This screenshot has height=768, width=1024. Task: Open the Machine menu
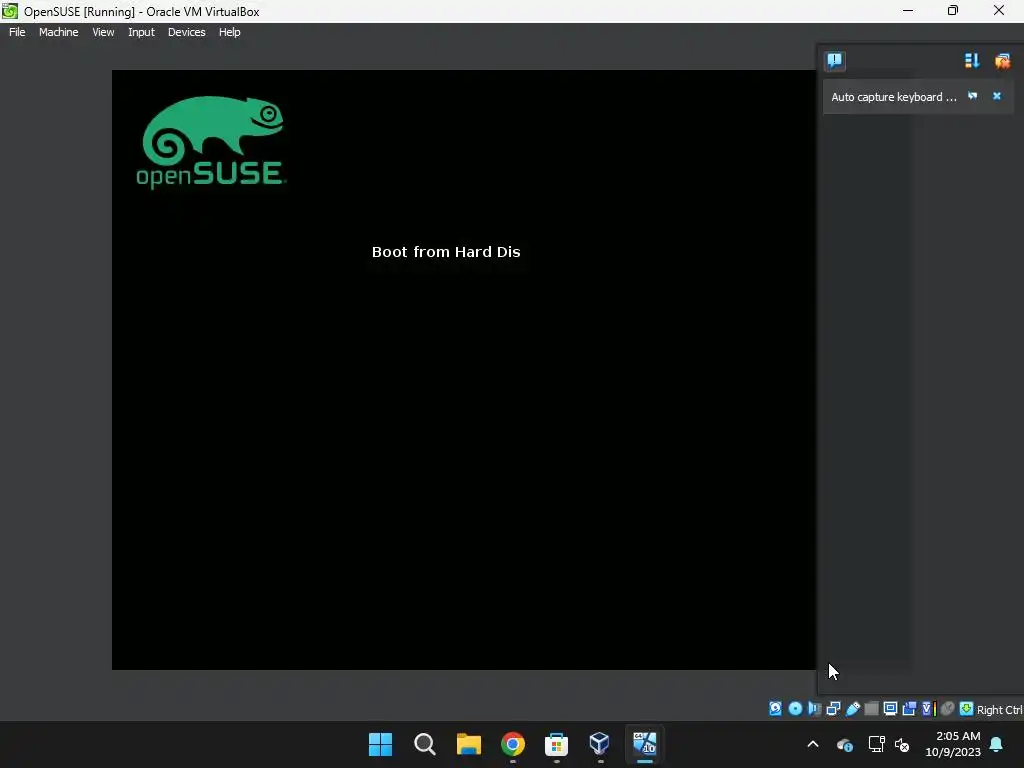click(59, 32)
